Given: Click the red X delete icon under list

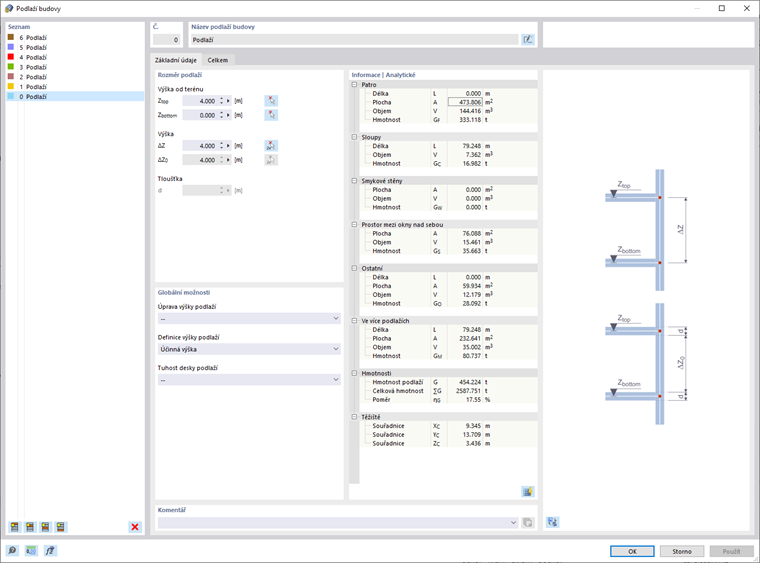Looking at the screenshot, I should point(135,527).
